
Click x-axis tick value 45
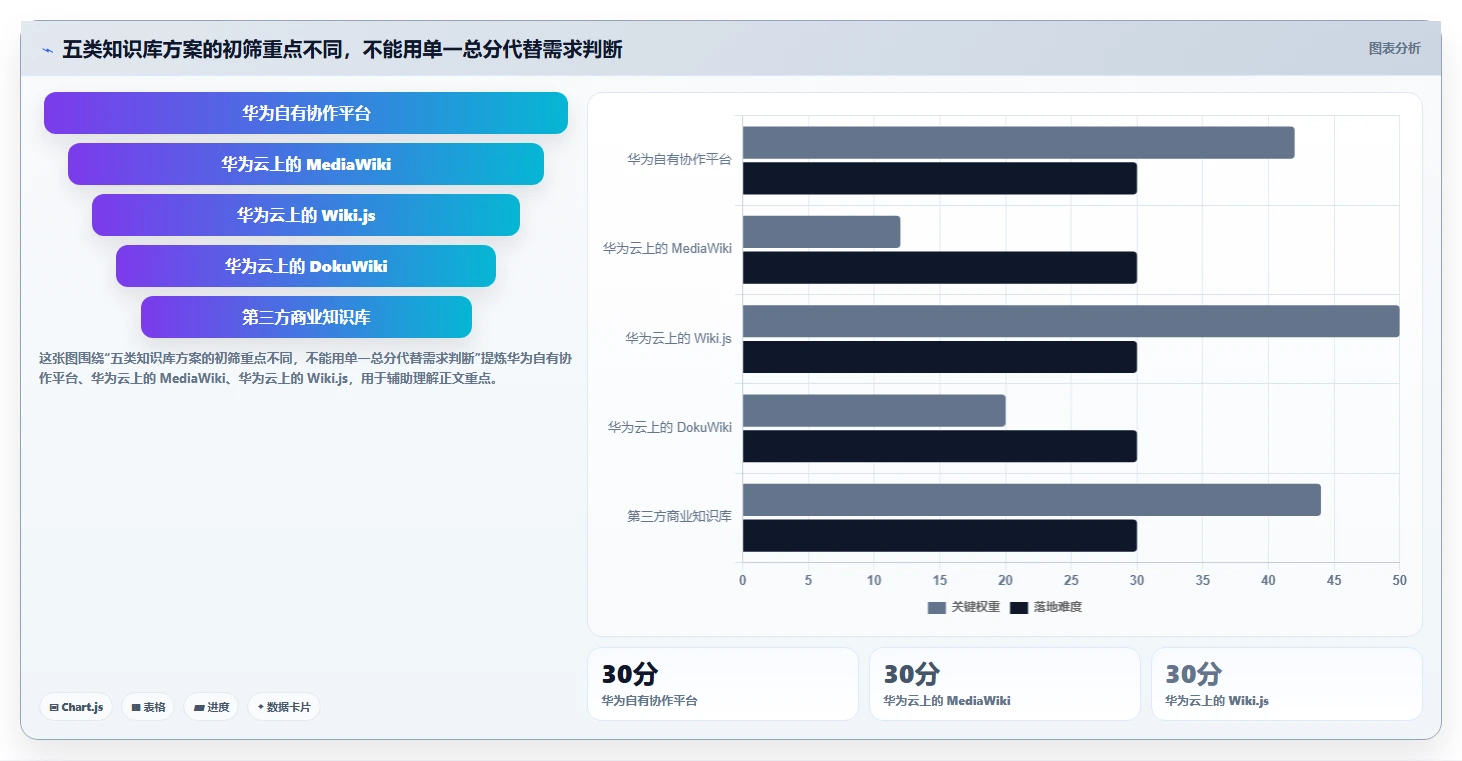[1334, 580]
